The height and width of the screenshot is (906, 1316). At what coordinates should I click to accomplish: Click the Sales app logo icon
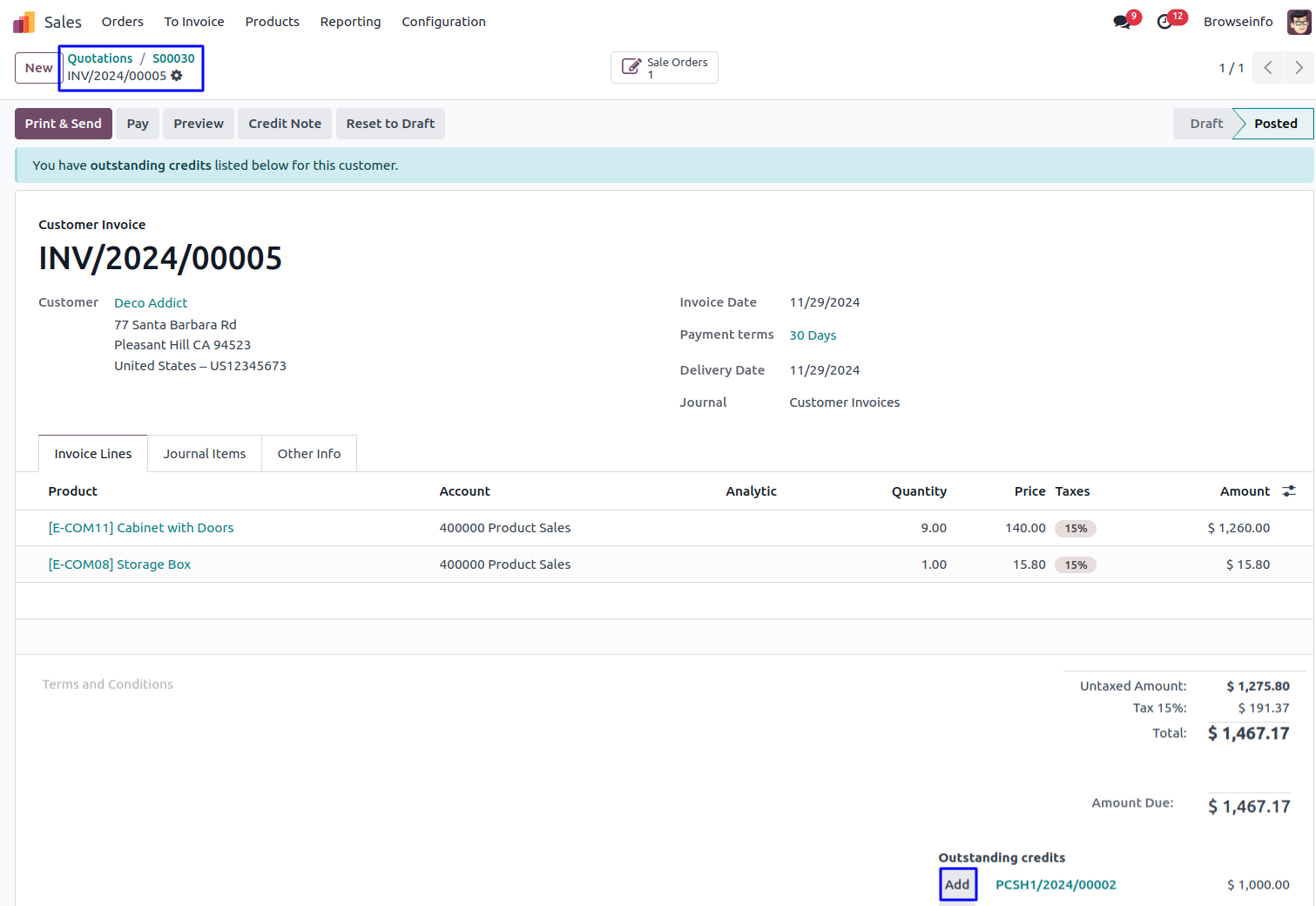click(24, 22)
